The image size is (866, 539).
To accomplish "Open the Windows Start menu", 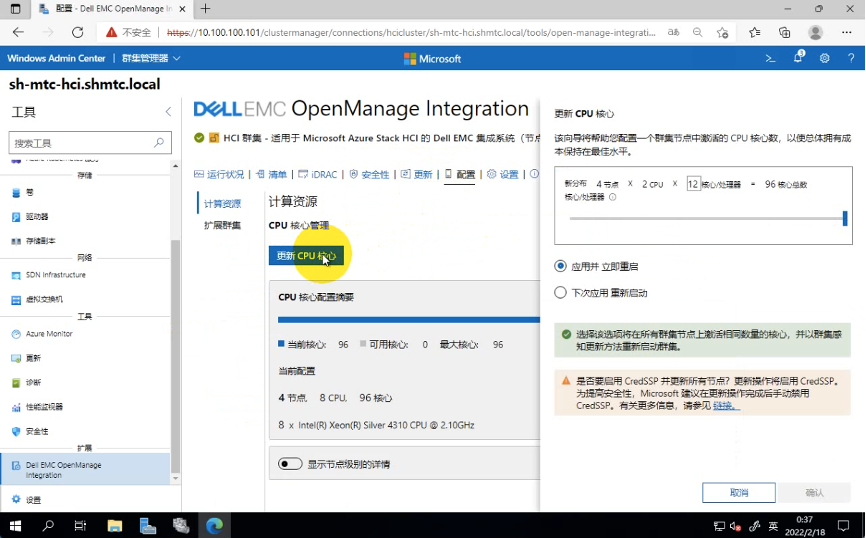I will click(x=15, y=526).
